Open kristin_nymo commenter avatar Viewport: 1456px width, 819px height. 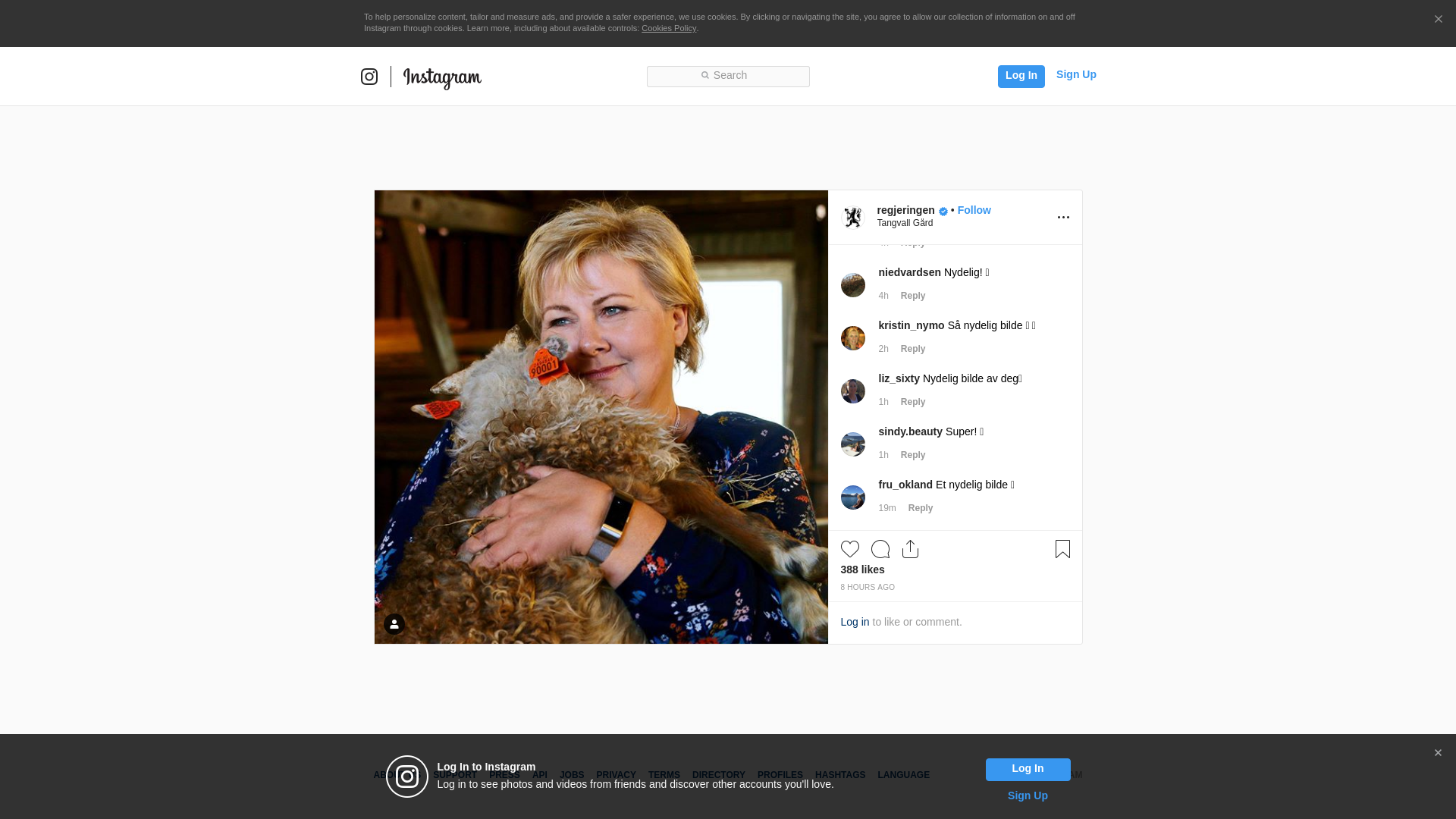(853, 338)
